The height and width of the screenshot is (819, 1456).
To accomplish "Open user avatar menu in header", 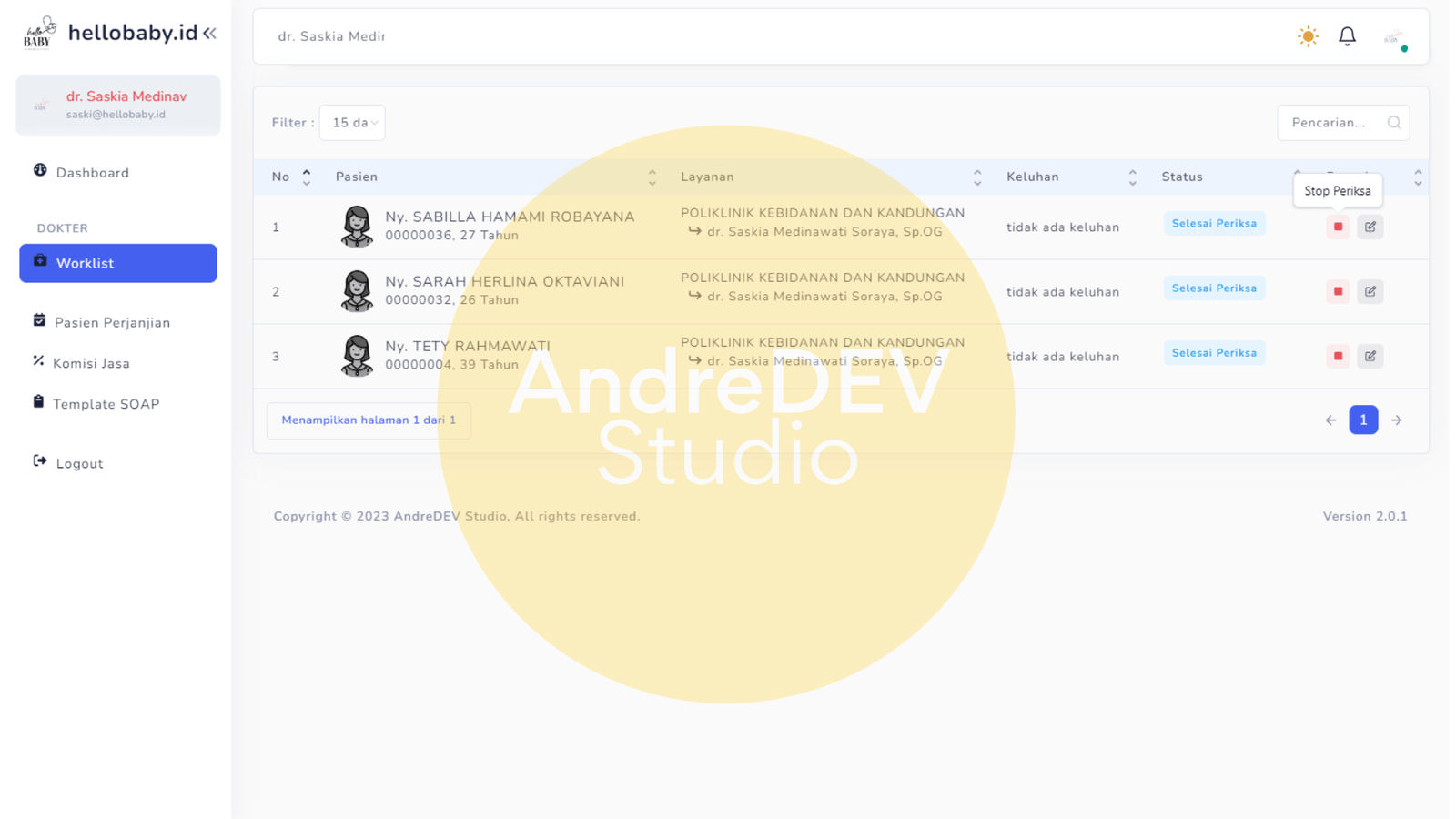I will click(1393, 37).
